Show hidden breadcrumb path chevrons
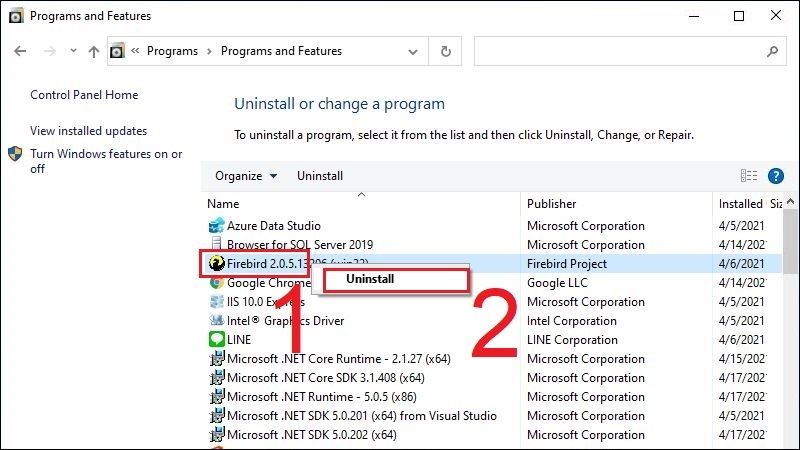The width and height of the screenshot is (800, 450). 135,51
